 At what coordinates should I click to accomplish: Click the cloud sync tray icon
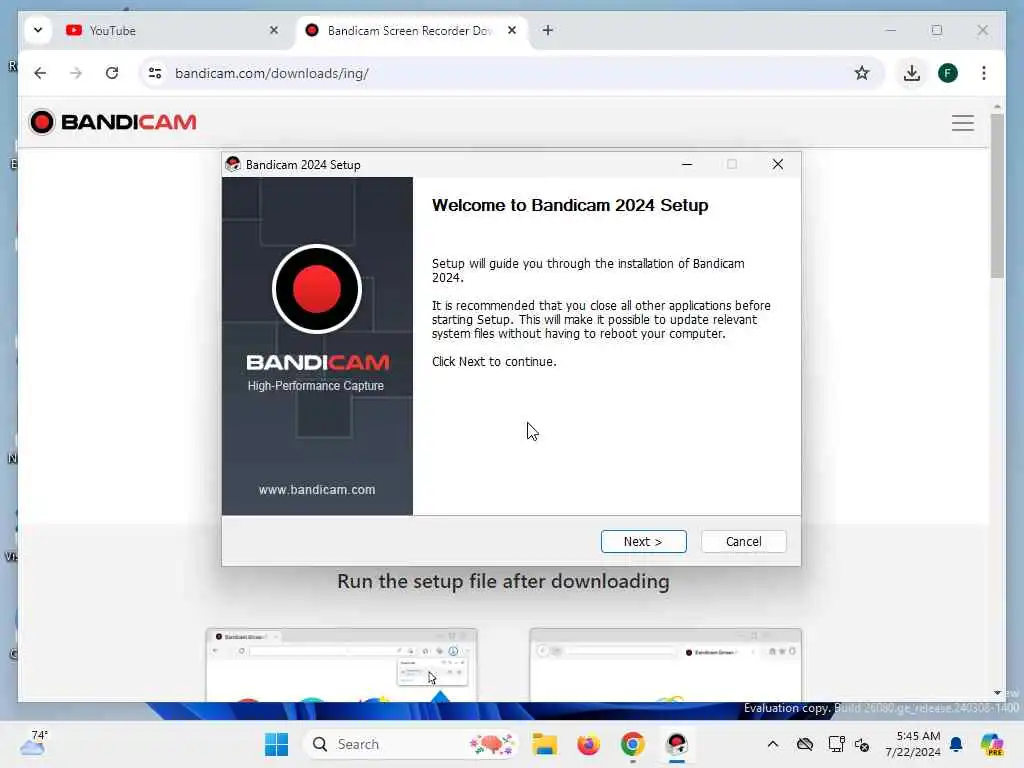pyautogui.click(x=805, y=744)
